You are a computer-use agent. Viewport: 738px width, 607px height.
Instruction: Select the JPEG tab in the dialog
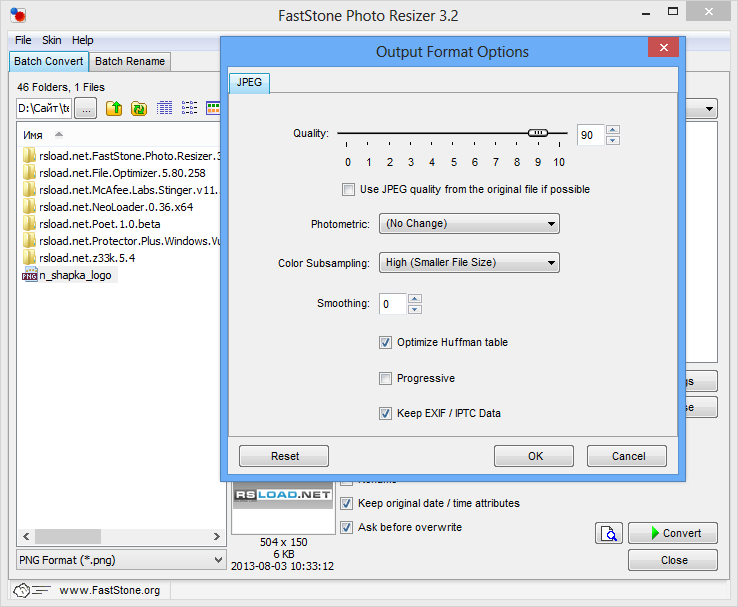[249, 82]
